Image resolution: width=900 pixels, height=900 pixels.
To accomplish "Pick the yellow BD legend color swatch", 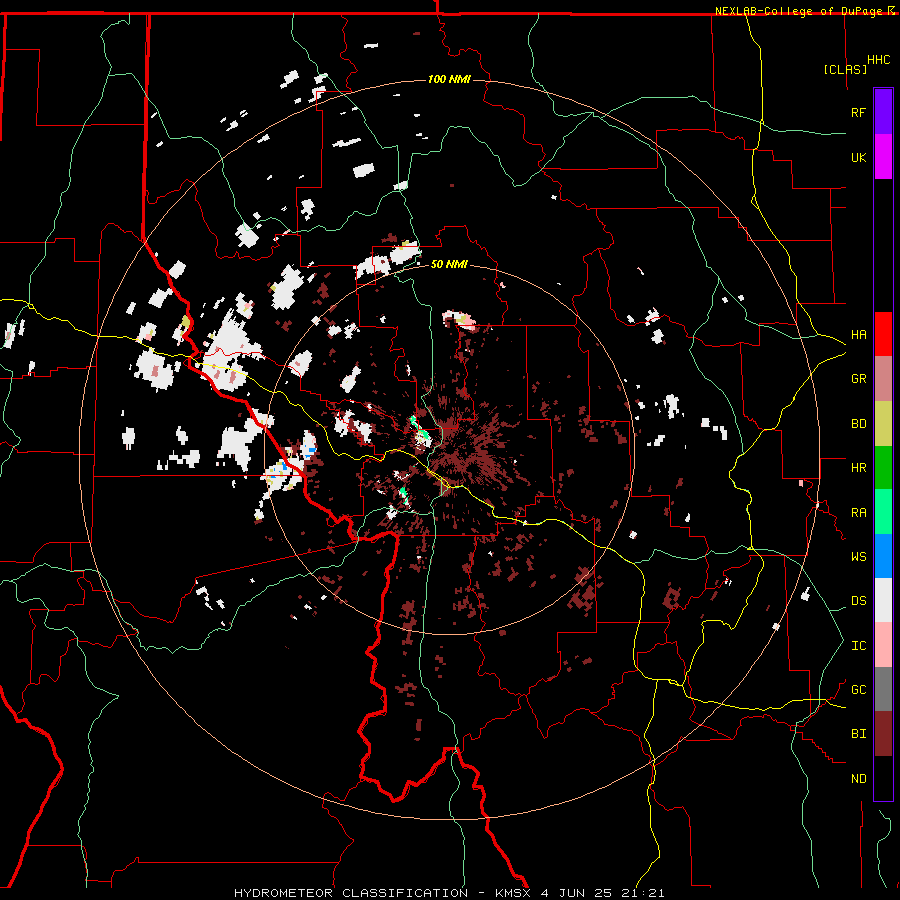I will click(883, 423).
